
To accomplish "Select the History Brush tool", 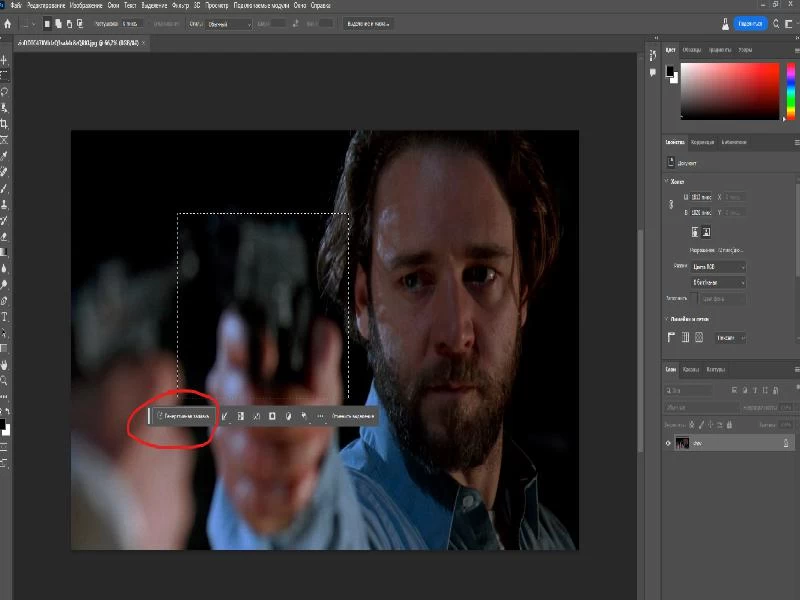I will coord(4,220).
